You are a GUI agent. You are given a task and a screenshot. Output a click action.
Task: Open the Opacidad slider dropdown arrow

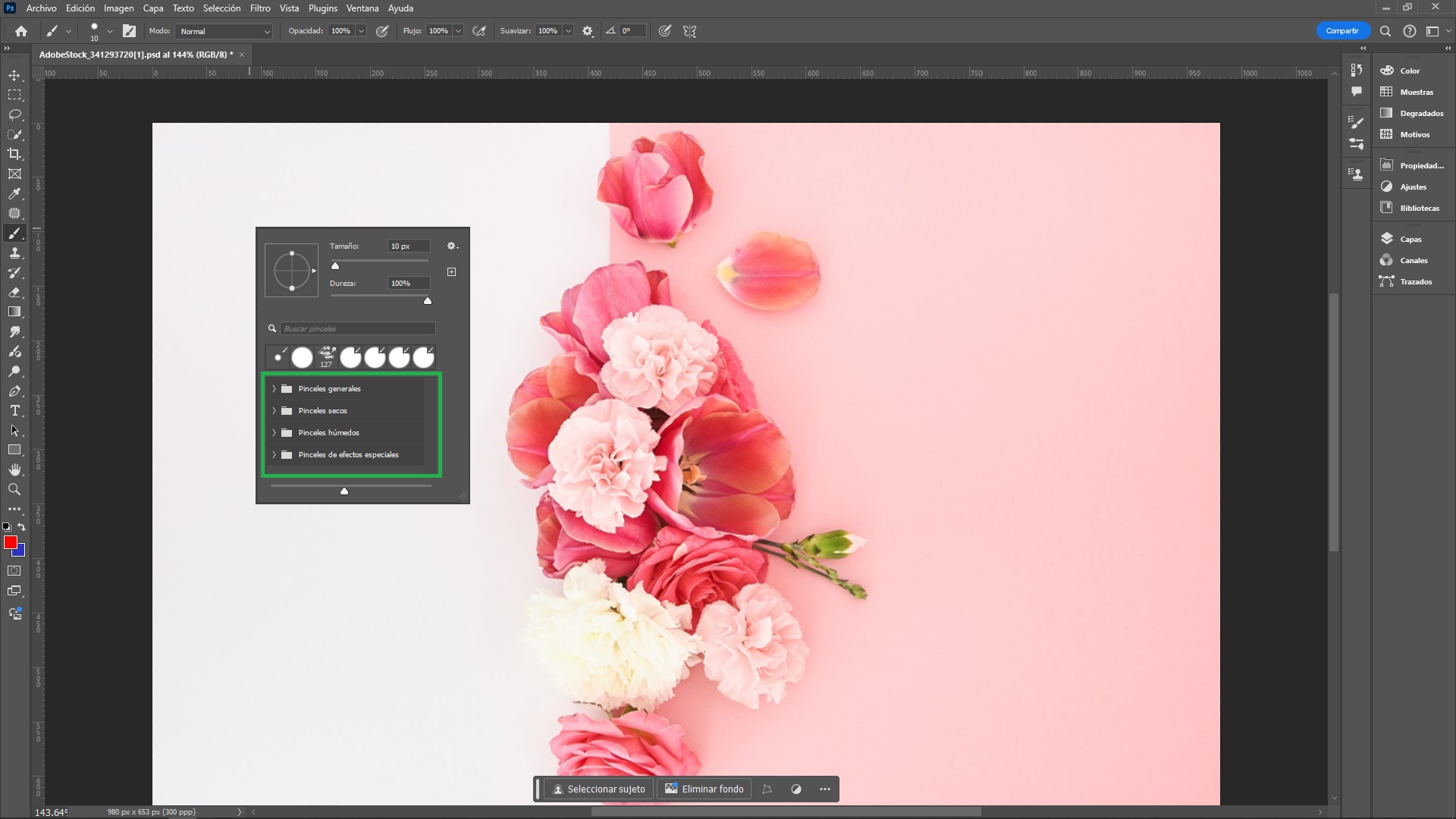point(361,31)
